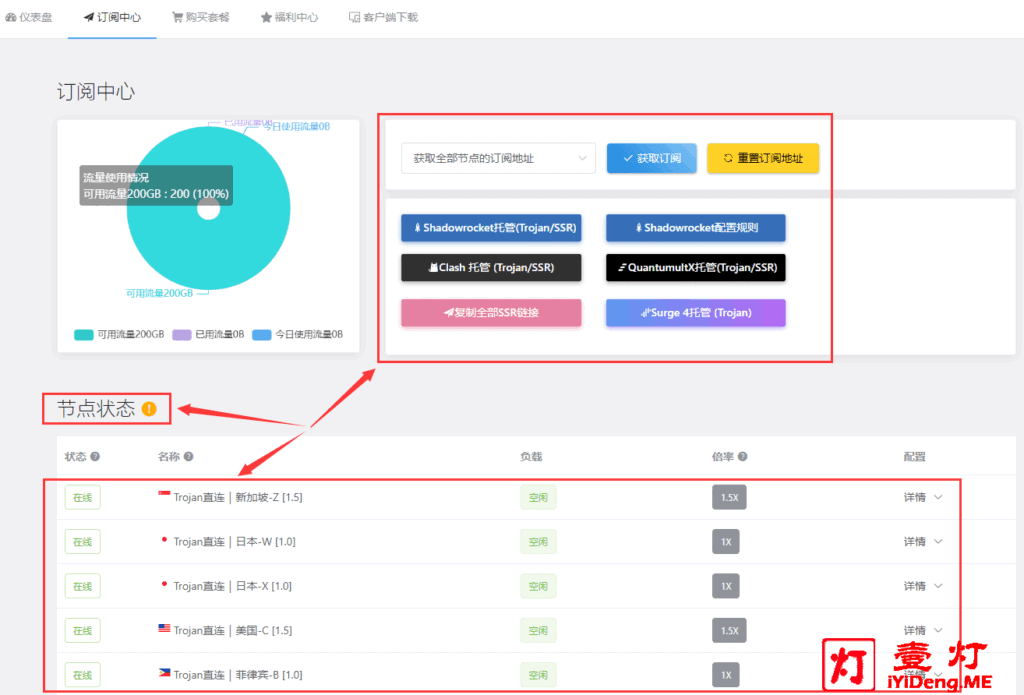Expand 详情 for 美国-C node
This screenshot has height=695, width=1024.
click(x=923, y=630)
